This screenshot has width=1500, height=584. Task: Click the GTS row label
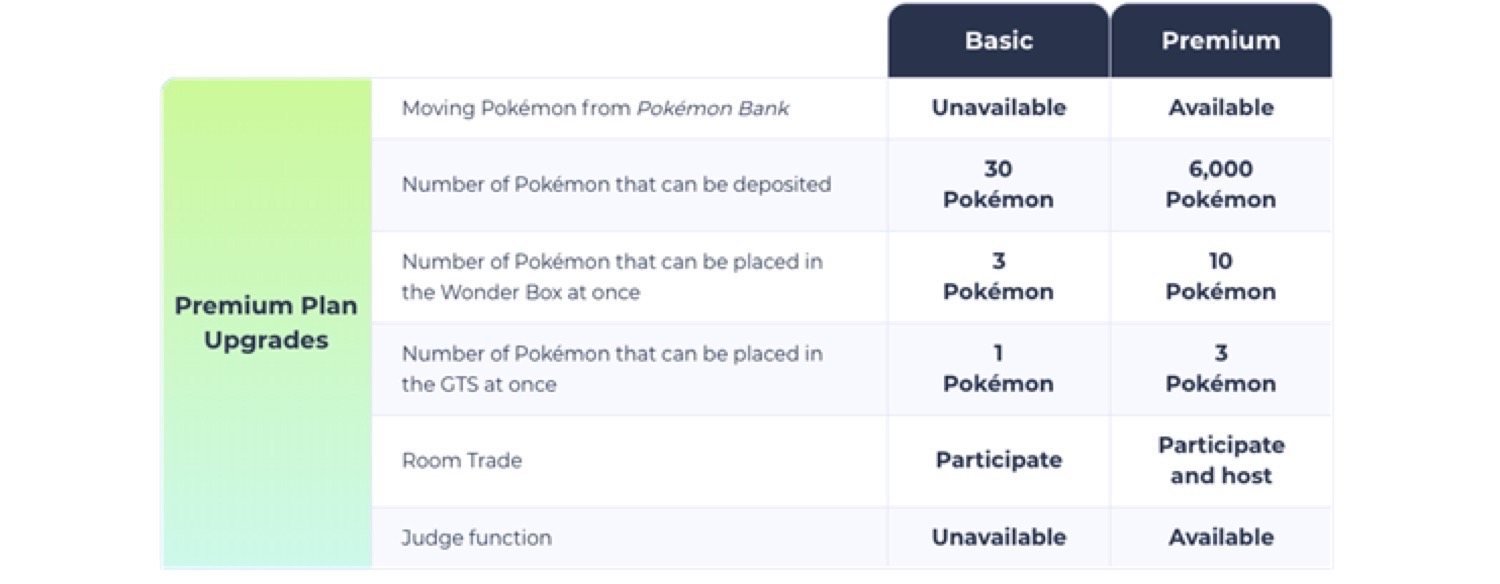click(x=612, y=369)
